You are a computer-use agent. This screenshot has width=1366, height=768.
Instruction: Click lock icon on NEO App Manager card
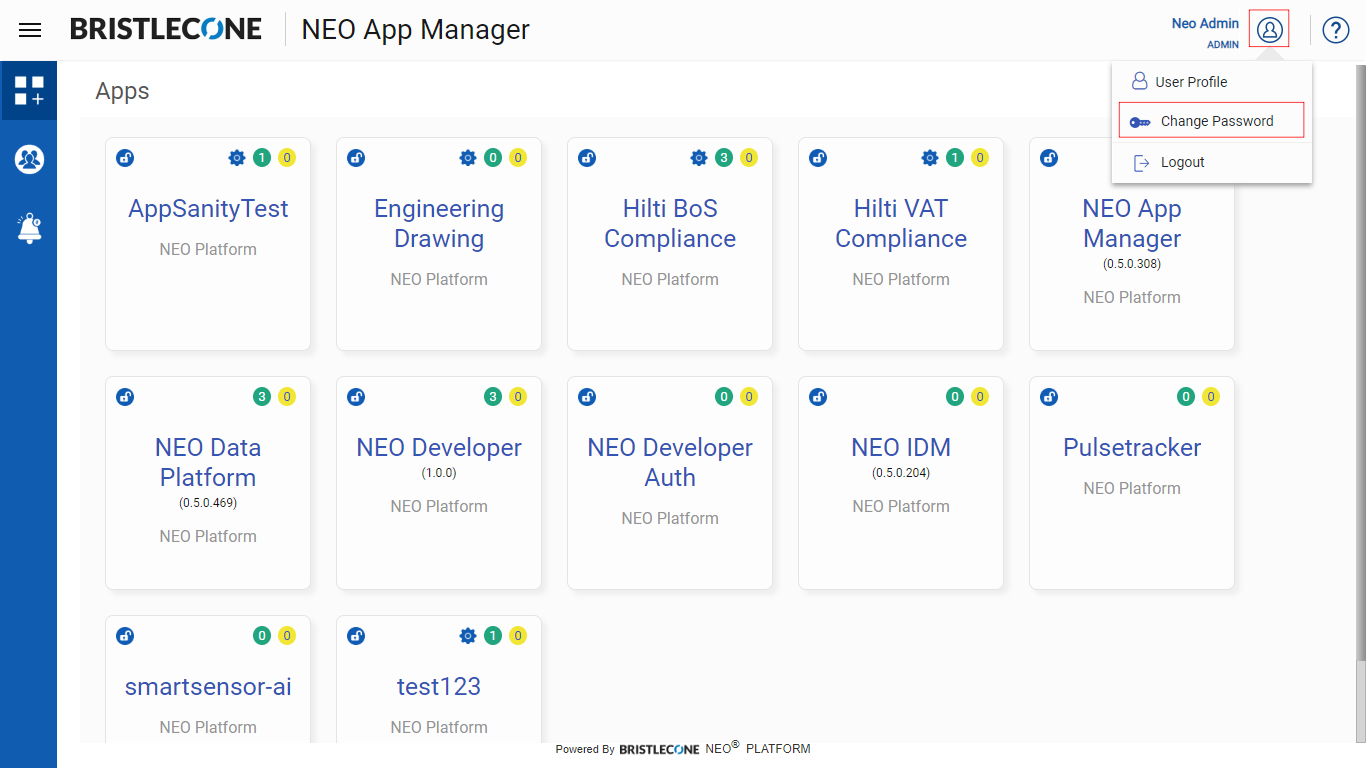(x=1049, y=158)
